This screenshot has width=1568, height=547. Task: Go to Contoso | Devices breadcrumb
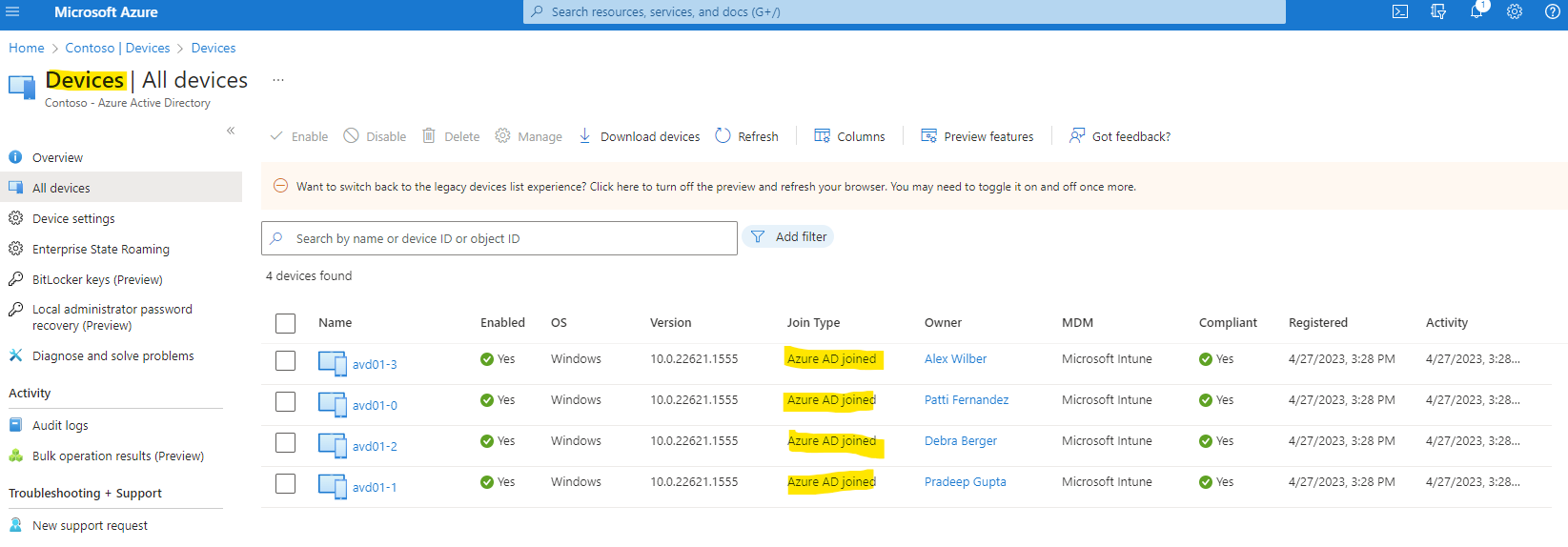117,48
